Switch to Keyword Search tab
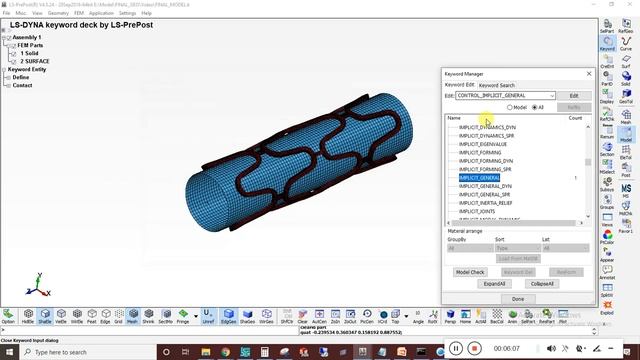Viewport: 640px width, 360px height. [497, 85]
